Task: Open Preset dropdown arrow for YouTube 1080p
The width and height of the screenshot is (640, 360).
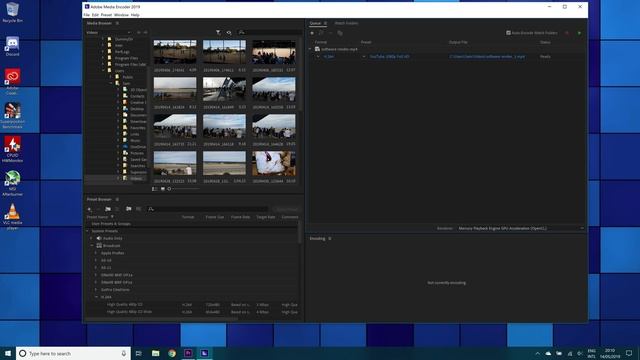Action: point(364,57)
